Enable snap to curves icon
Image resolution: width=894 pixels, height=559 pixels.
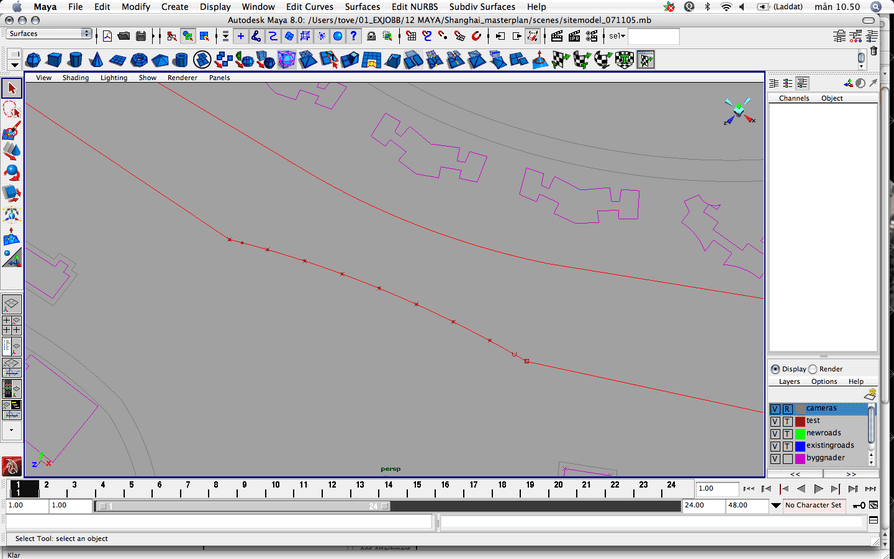coord(427,37)
